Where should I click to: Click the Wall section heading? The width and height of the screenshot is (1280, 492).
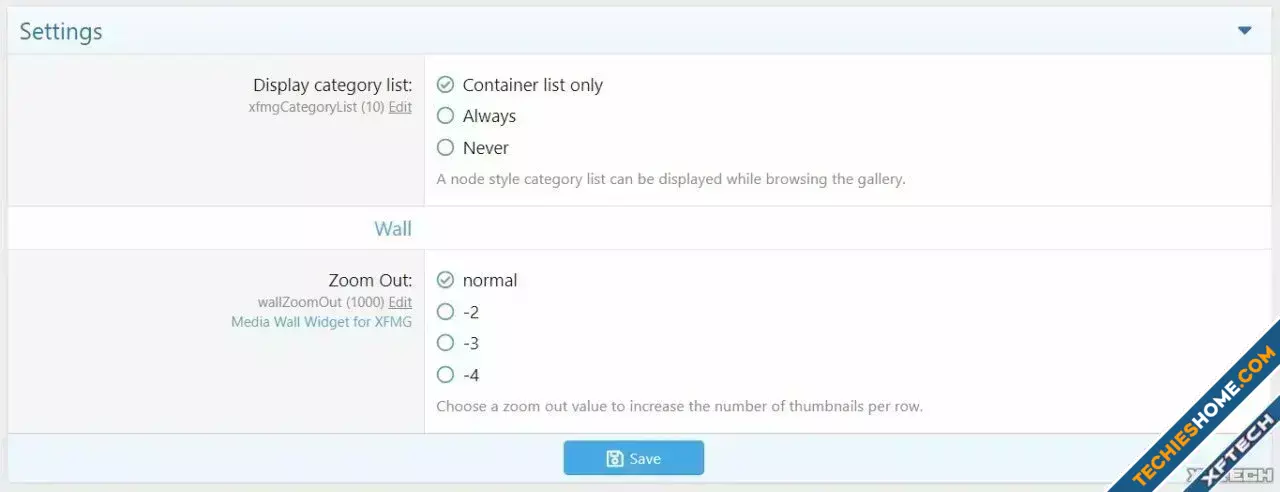pos(393,229)
